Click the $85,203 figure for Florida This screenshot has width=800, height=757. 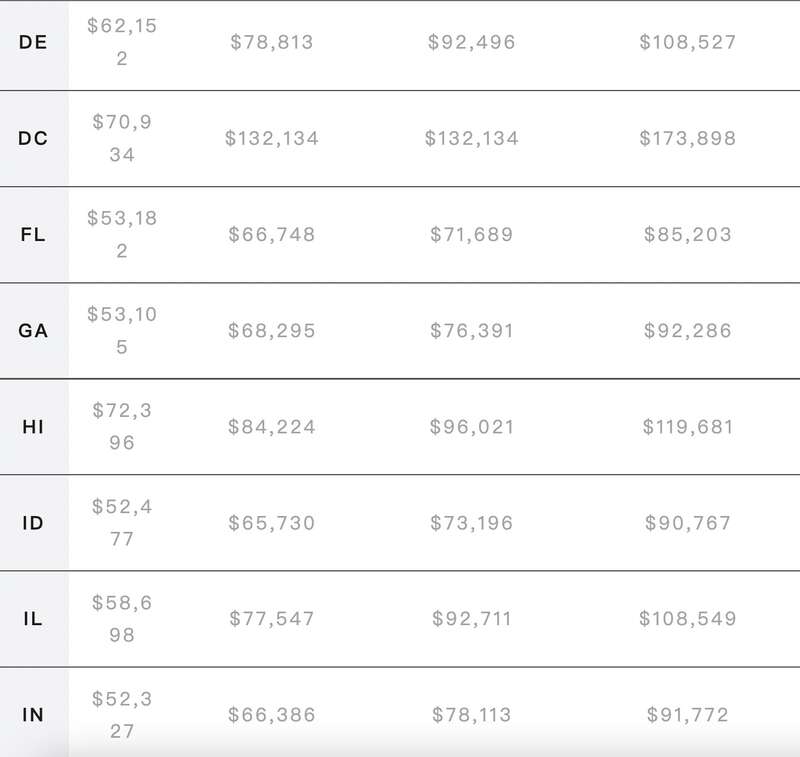[x=688, y=235]
